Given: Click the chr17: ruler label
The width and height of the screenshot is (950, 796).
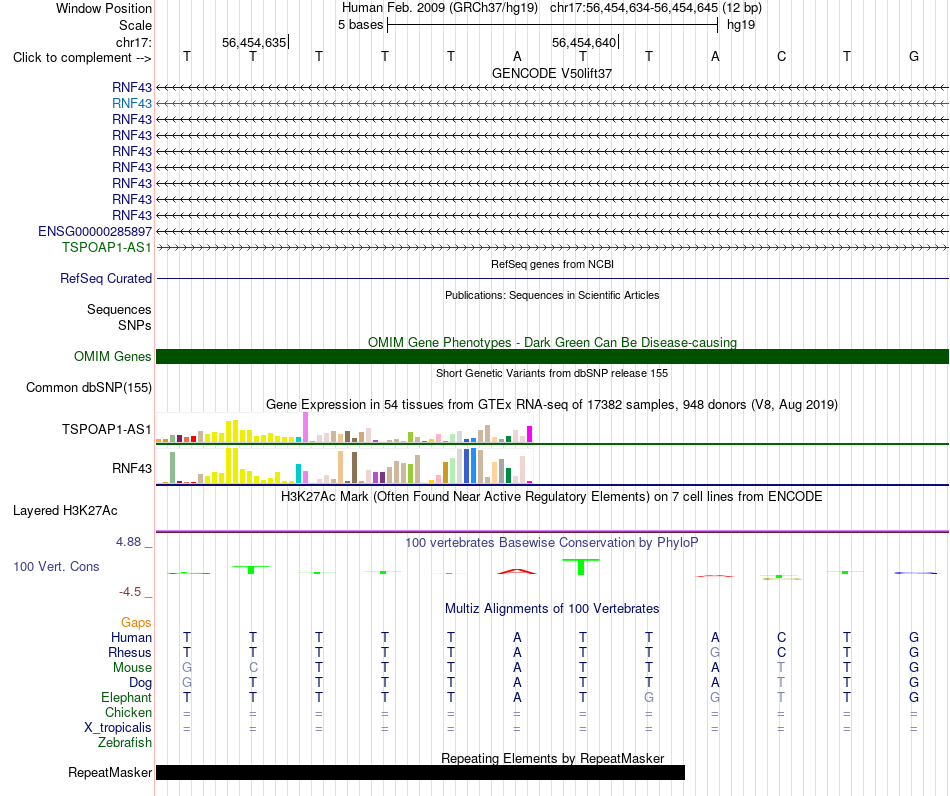Looking at the screenshot, I should pyautogui.click(x=133, y=43).
